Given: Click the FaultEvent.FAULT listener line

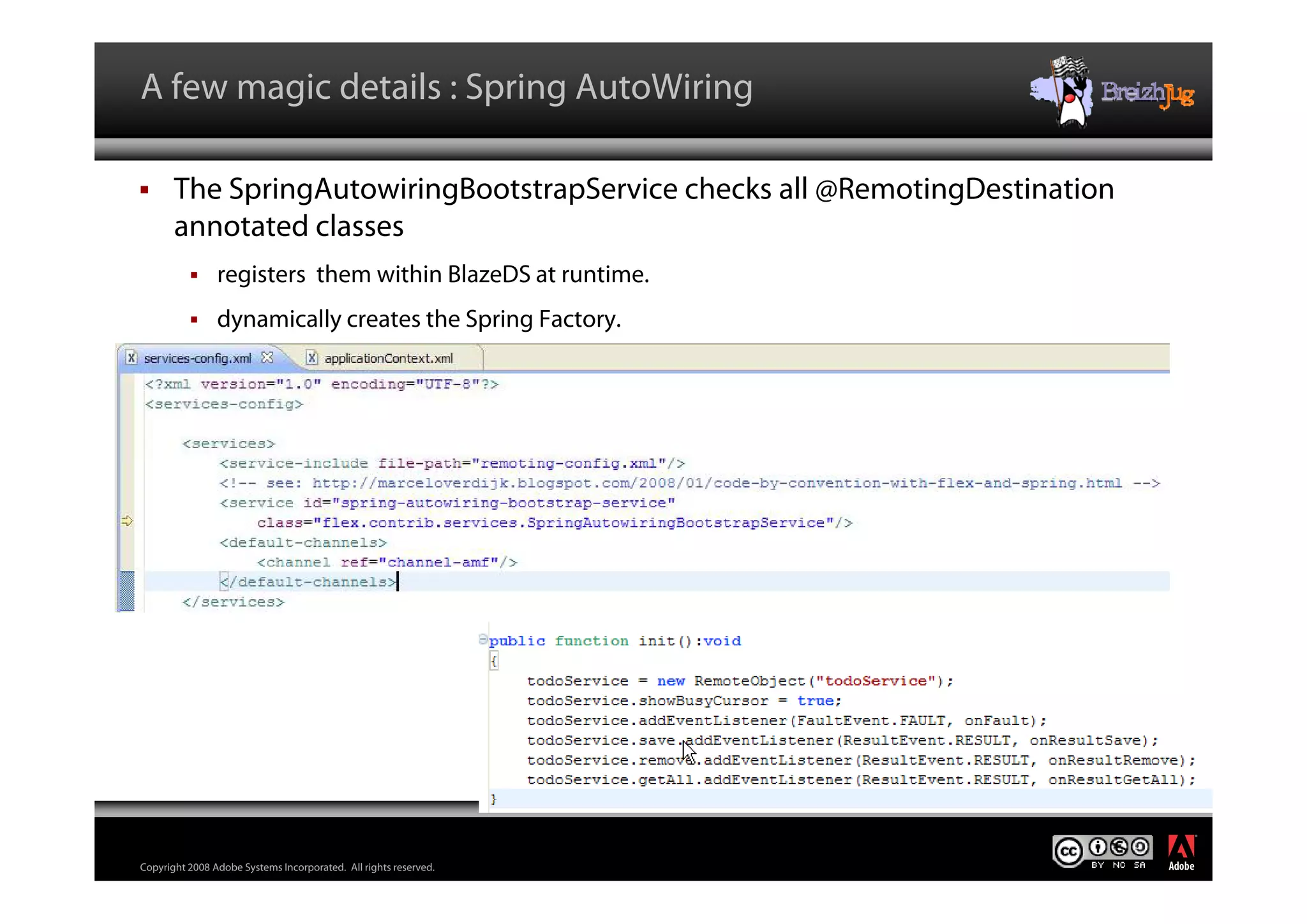Looking at the screenshot, I should point(787,720).
